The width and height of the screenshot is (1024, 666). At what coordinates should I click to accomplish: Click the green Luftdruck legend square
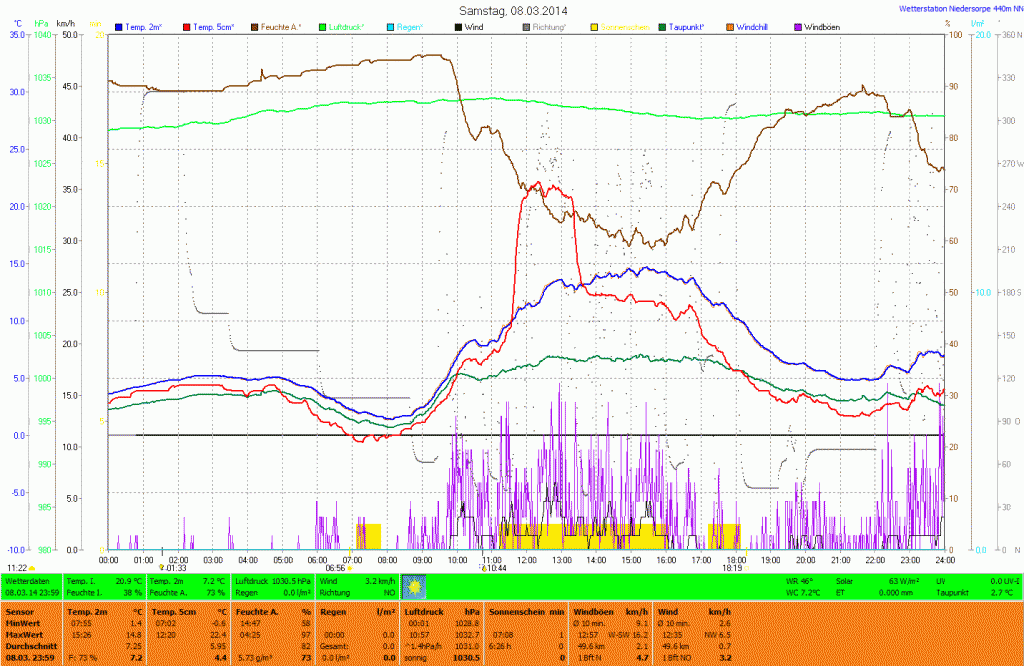(x=322, y=27)
